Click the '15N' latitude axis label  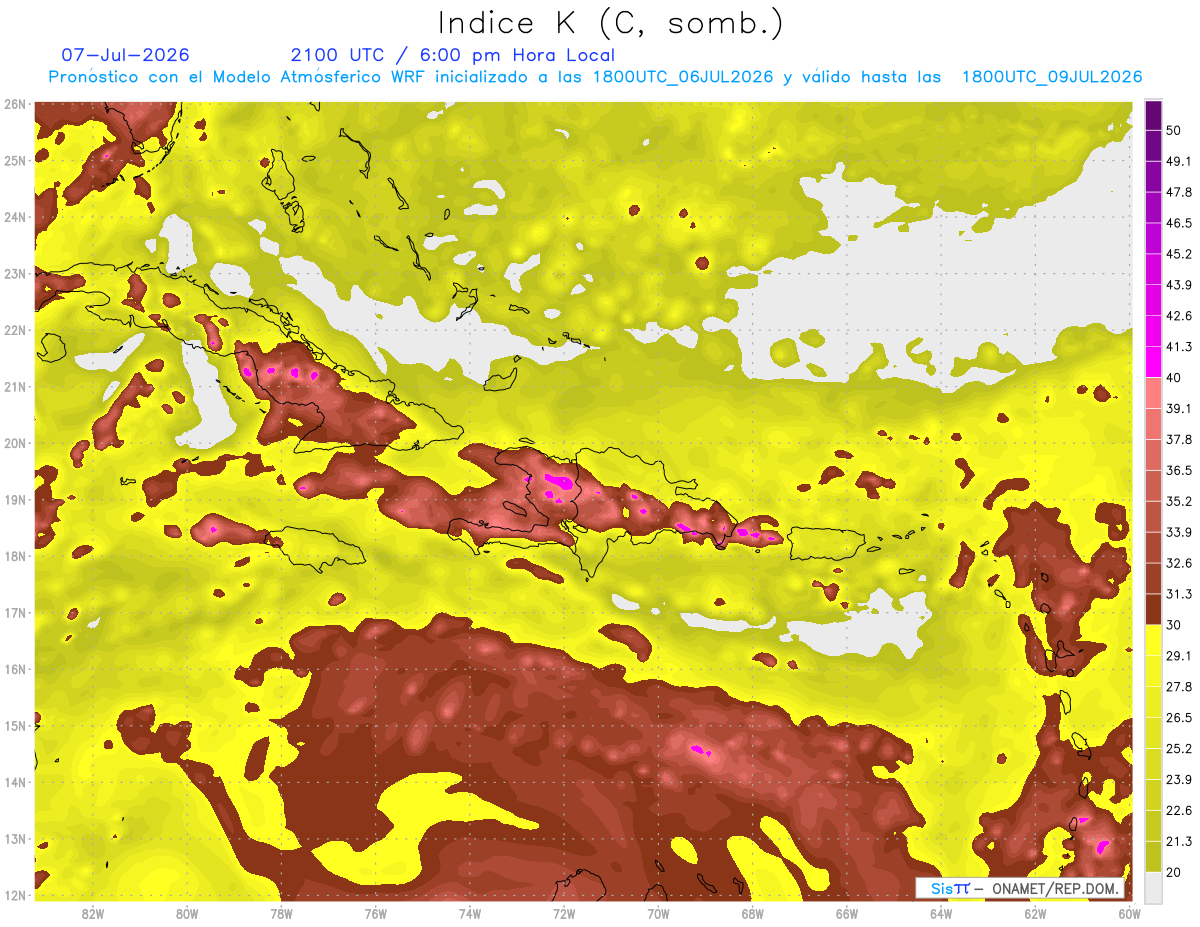tap(15, 725)
